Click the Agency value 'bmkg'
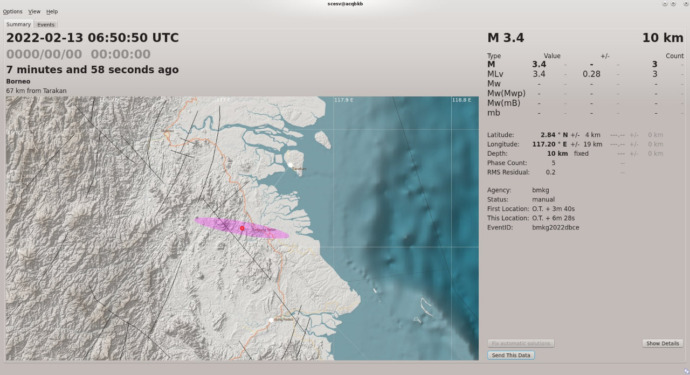Viewport: 690px width, 375px height. pyautogui.click(x=540, y=190)
